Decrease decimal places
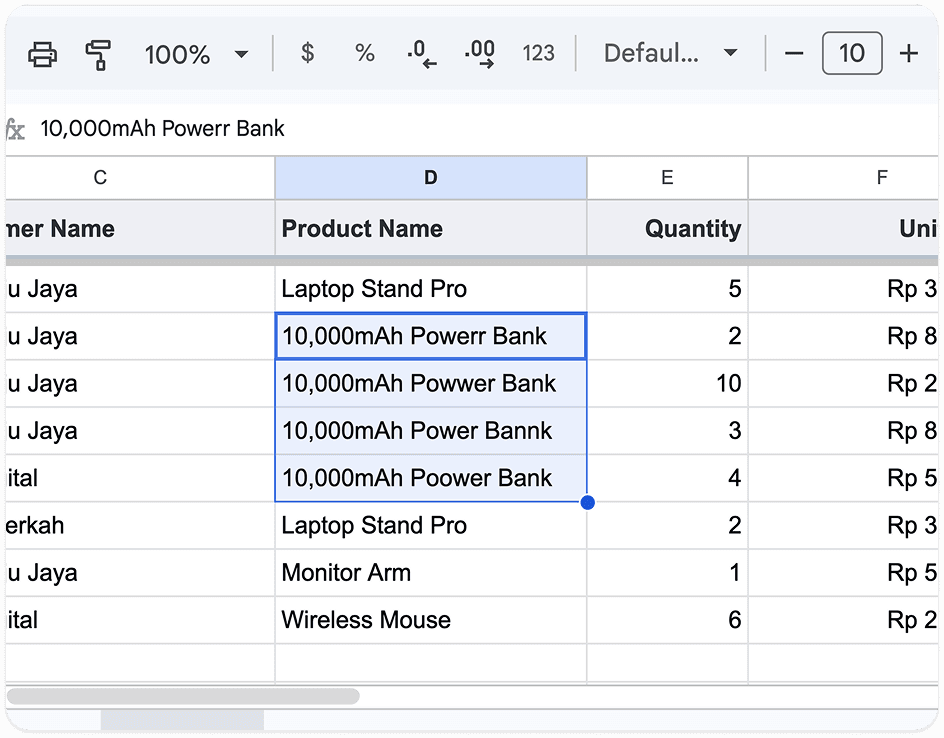This screenshot has width=944, height=738. pos(421,54)
